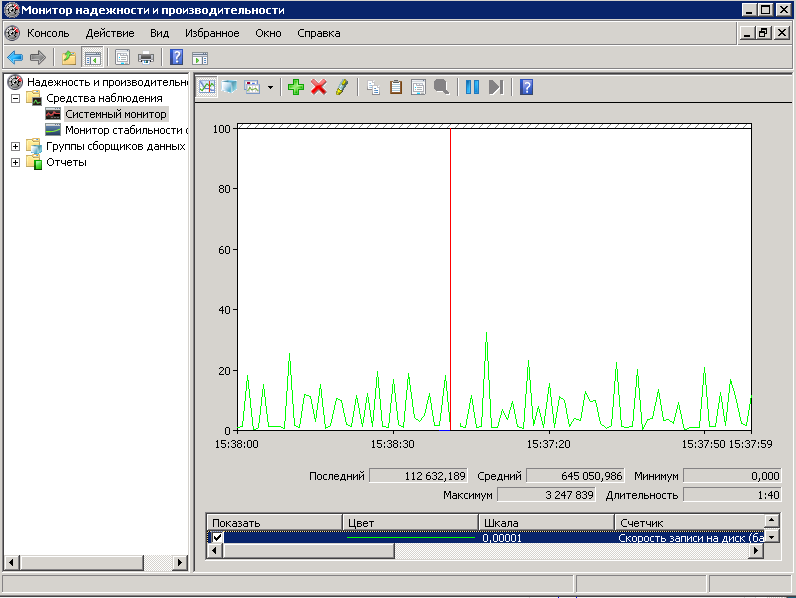
Task: Click the Highlight marker icon
Action: [x=342, y=87]
